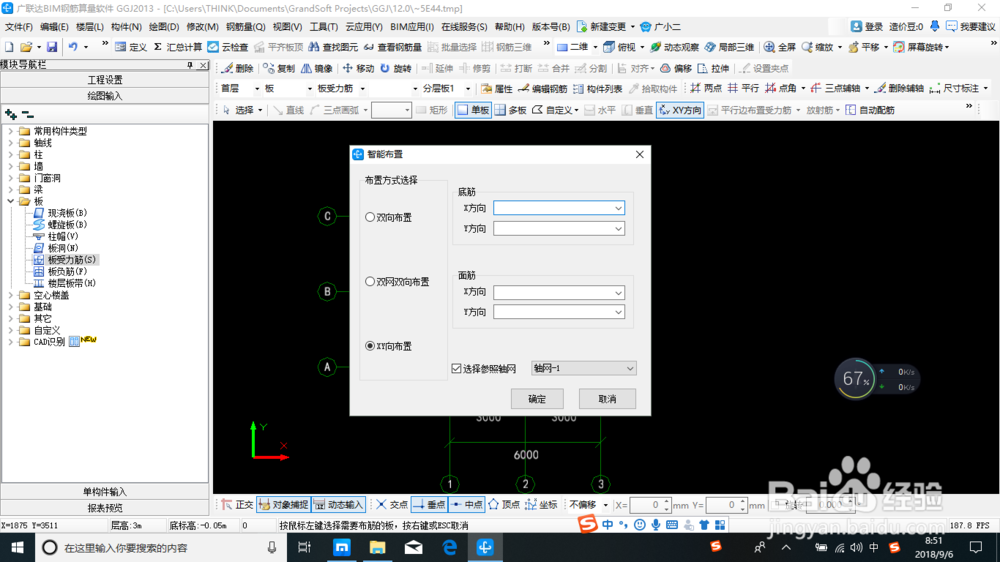Screen dimensions: 1000x562
Task: Open 底筋 X方向 dropdown
Action: click(618, 208)
